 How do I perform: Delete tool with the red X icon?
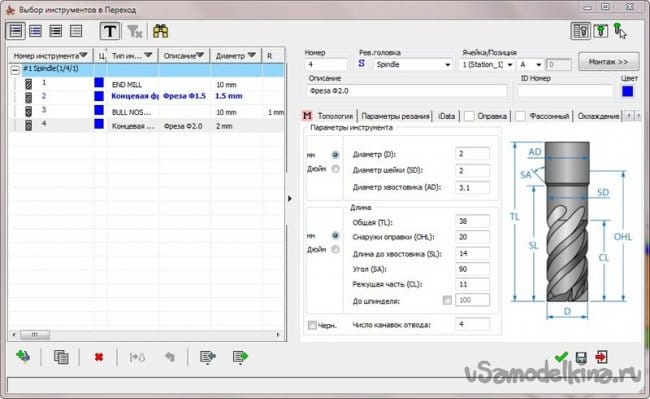pos(99,357)
